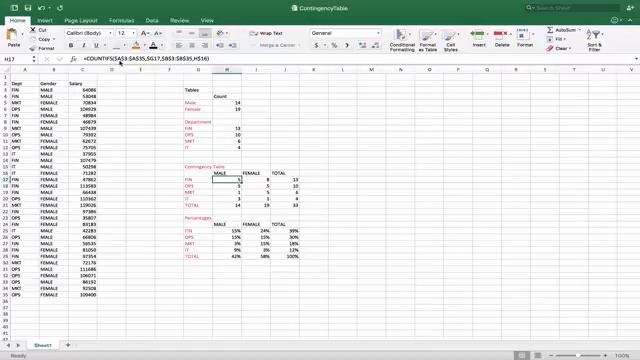Open the View ribbon tab
The width and height of the screenshot is (640, 360).
pyautogui.click(x=207, y=20)
